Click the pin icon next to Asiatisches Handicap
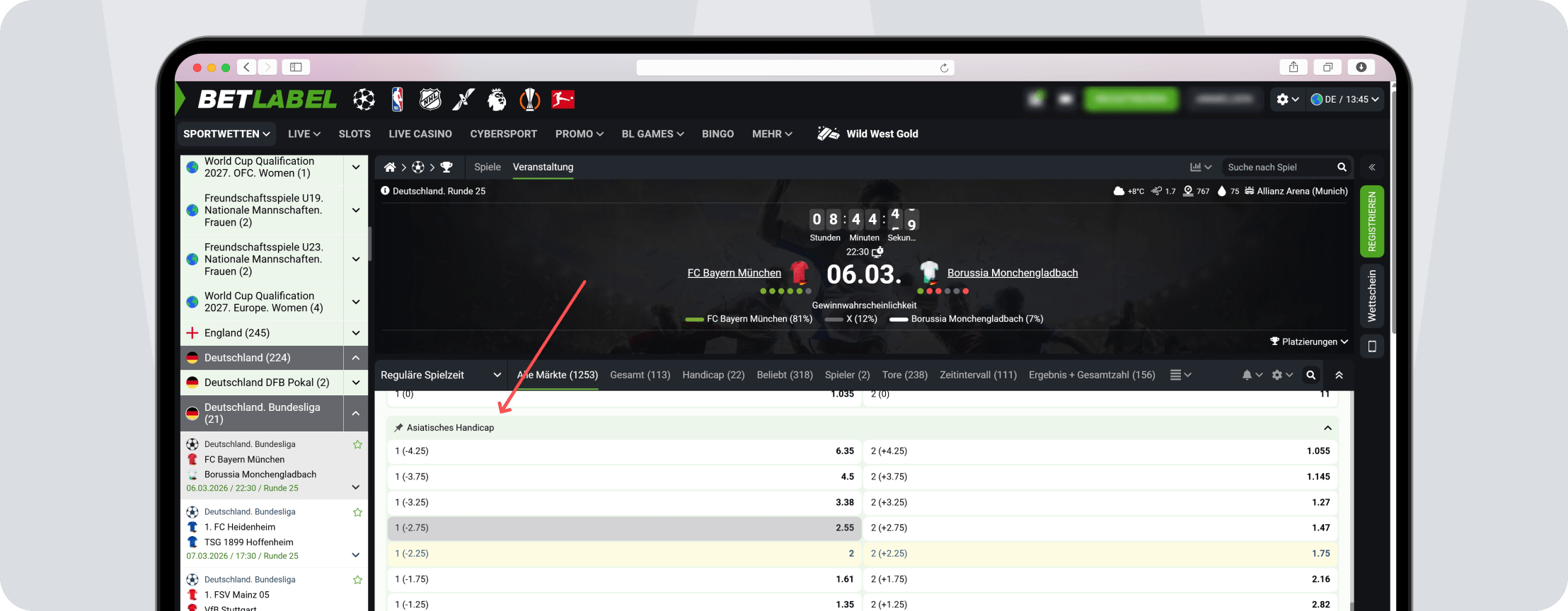Image resolution: width=1568 pixels, height=611 pixels. click(398, 428)
